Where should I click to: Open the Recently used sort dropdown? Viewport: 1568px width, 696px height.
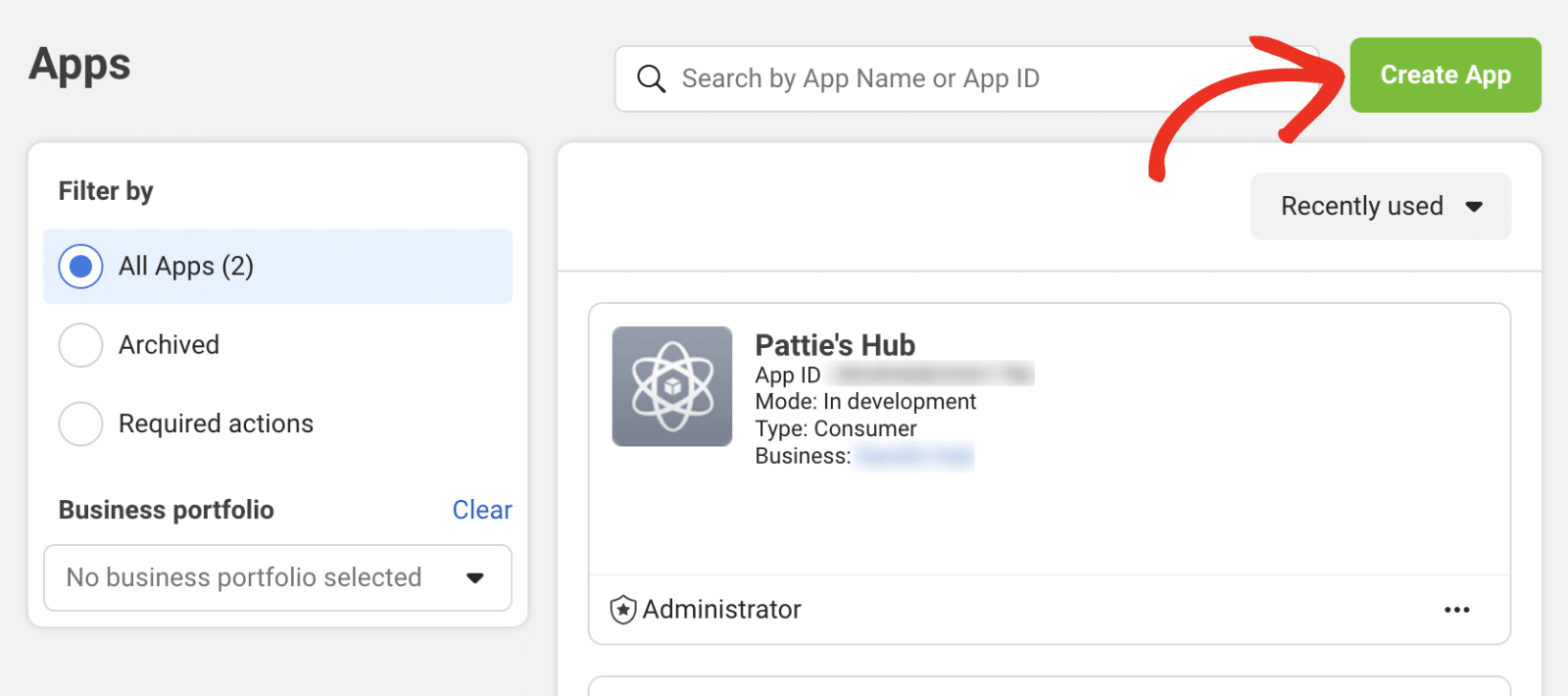[x=1381, y=206]
